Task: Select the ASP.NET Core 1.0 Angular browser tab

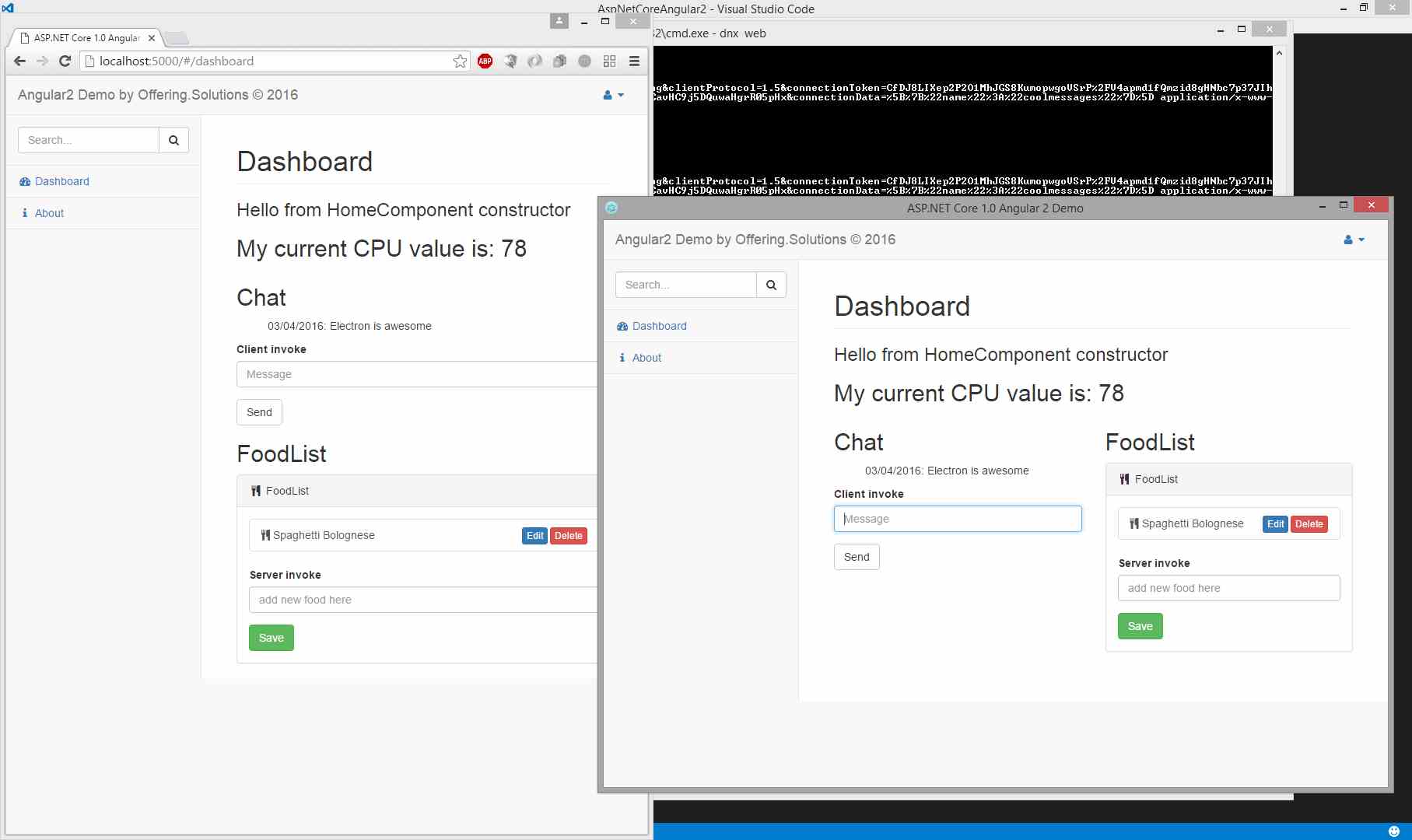Action: (x=87, y=38)
